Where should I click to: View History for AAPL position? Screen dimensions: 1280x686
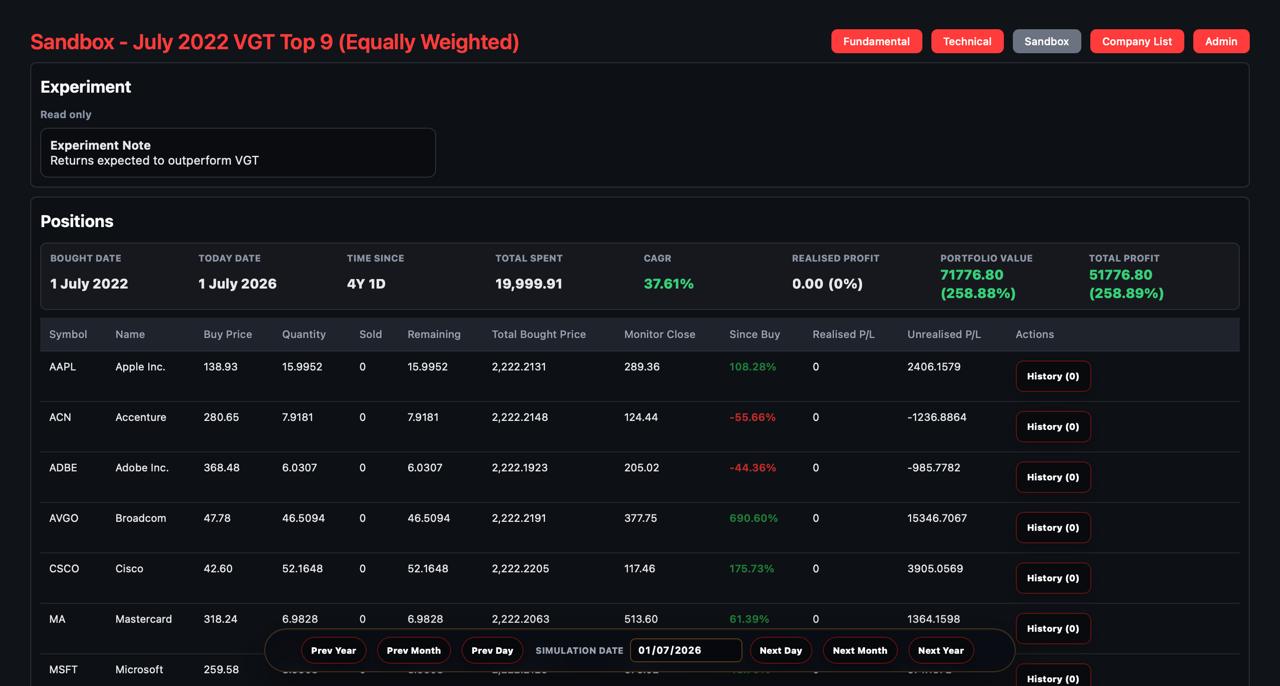[x=1053, y=376]
